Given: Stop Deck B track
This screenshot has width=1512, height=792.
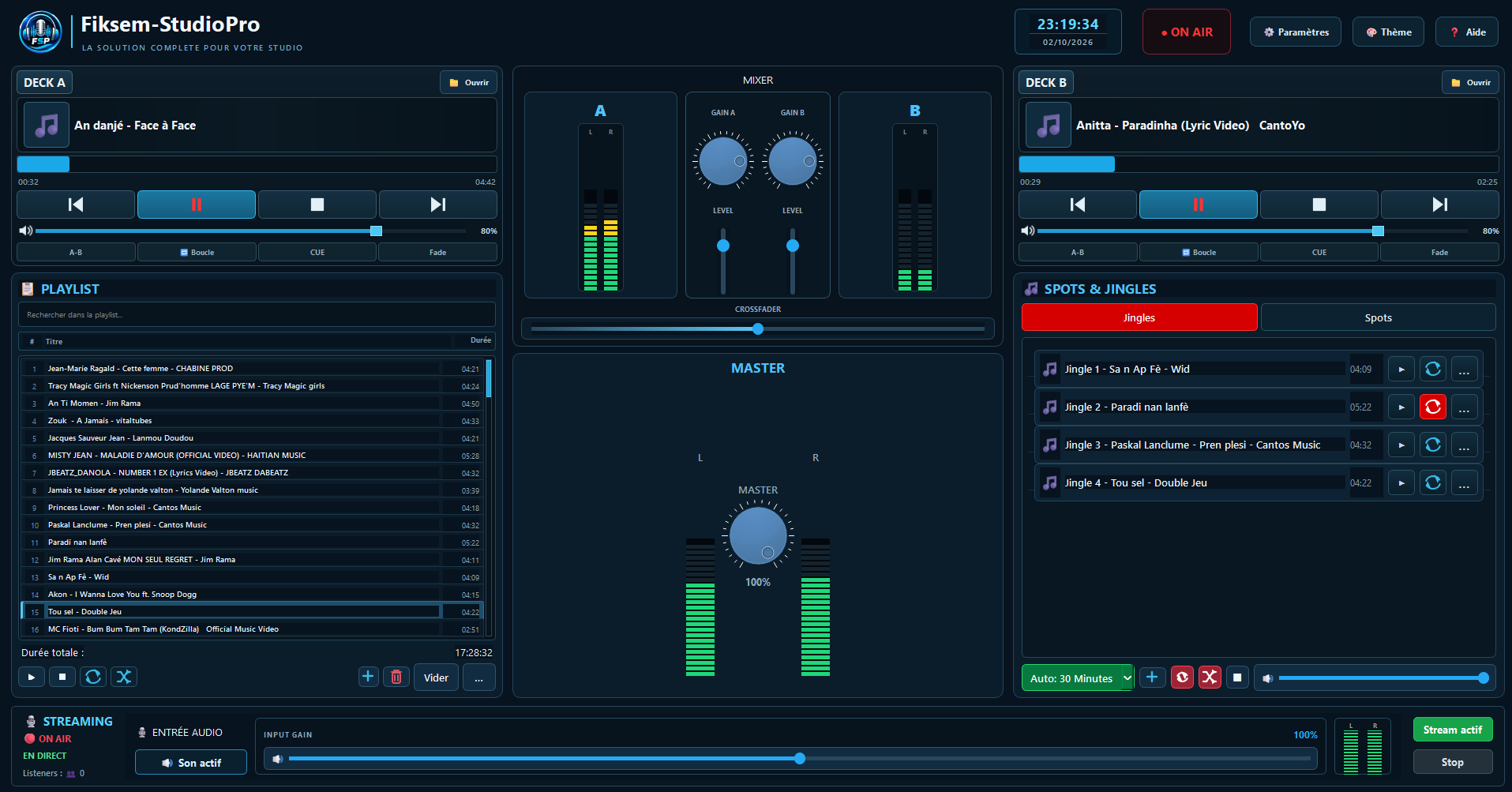Looking at the screenshot, I should [x=1319, y=205].
